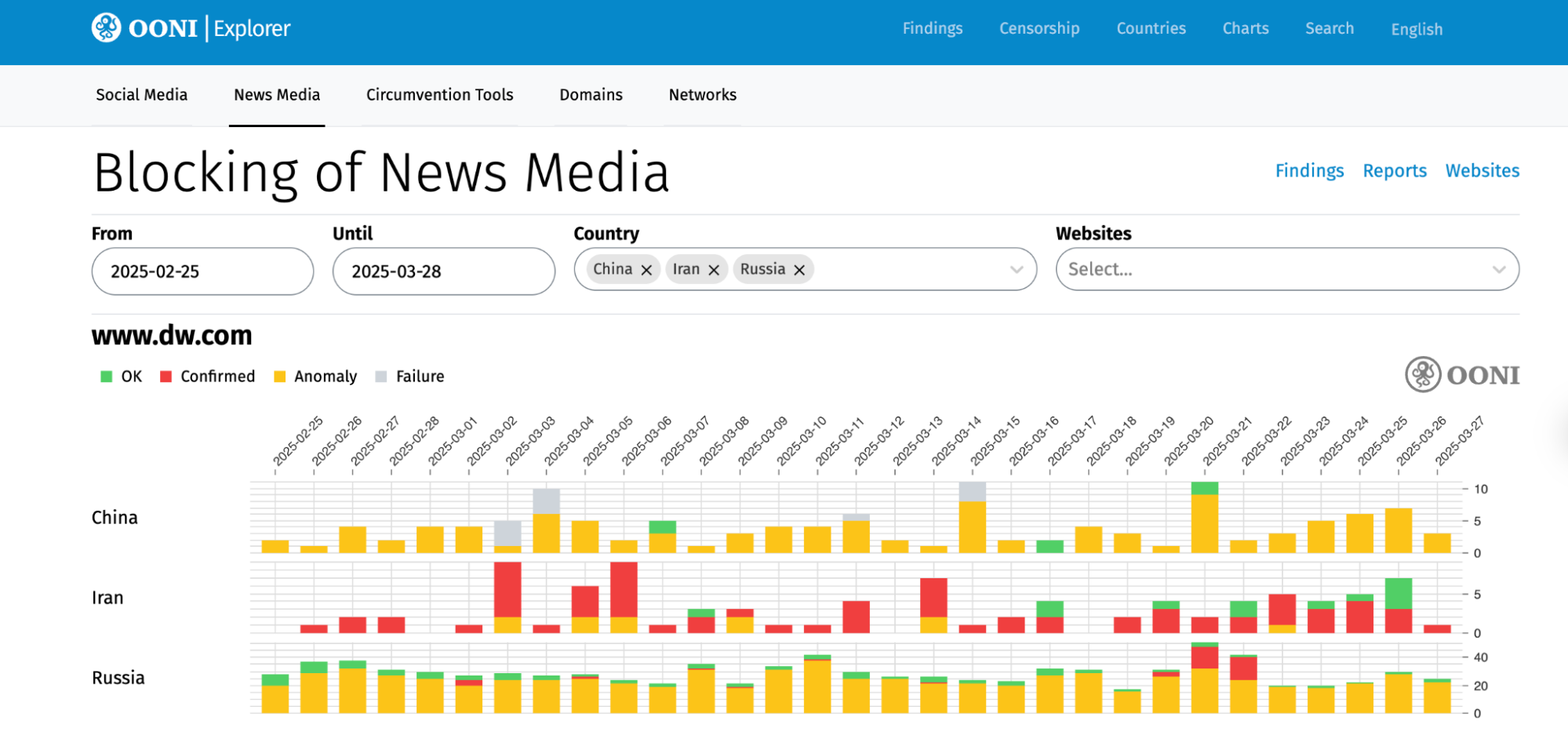This screenshot has width=1568, height=732.
Task: Remove Russia from the country filter
Action: [799, 270]
